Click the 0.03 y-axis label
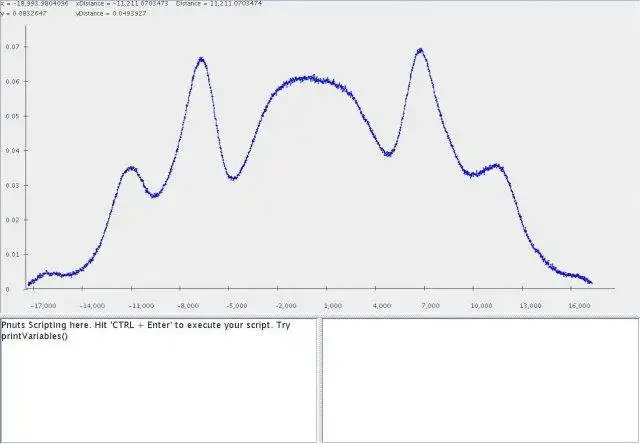The width and height of the screenshot is (640, 444). coord(12,185)
